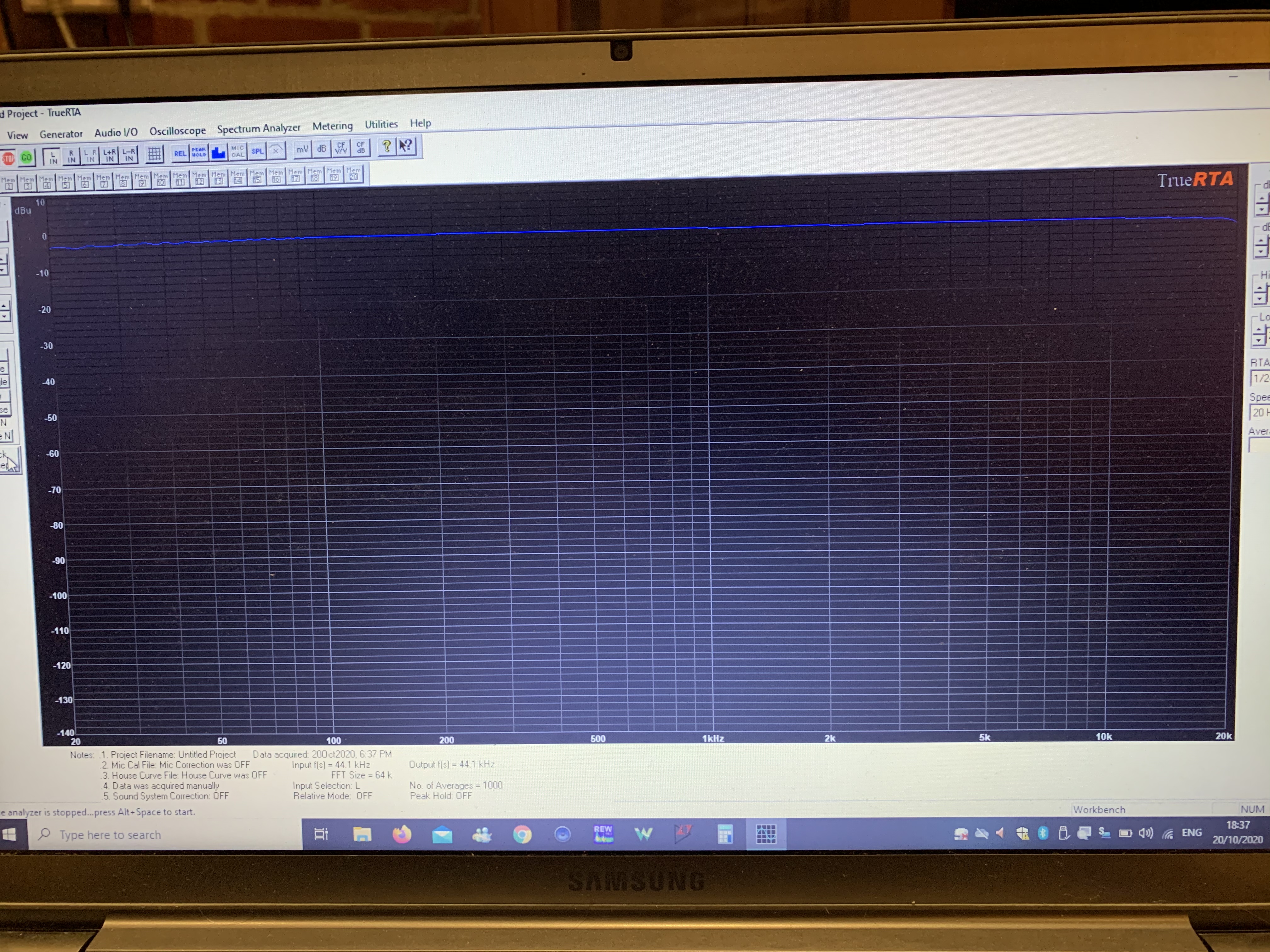Open the Spectrum Analyzer menu
Image resolution: width=1270 pixels, height=952 pixels.
tap(258, 128)
